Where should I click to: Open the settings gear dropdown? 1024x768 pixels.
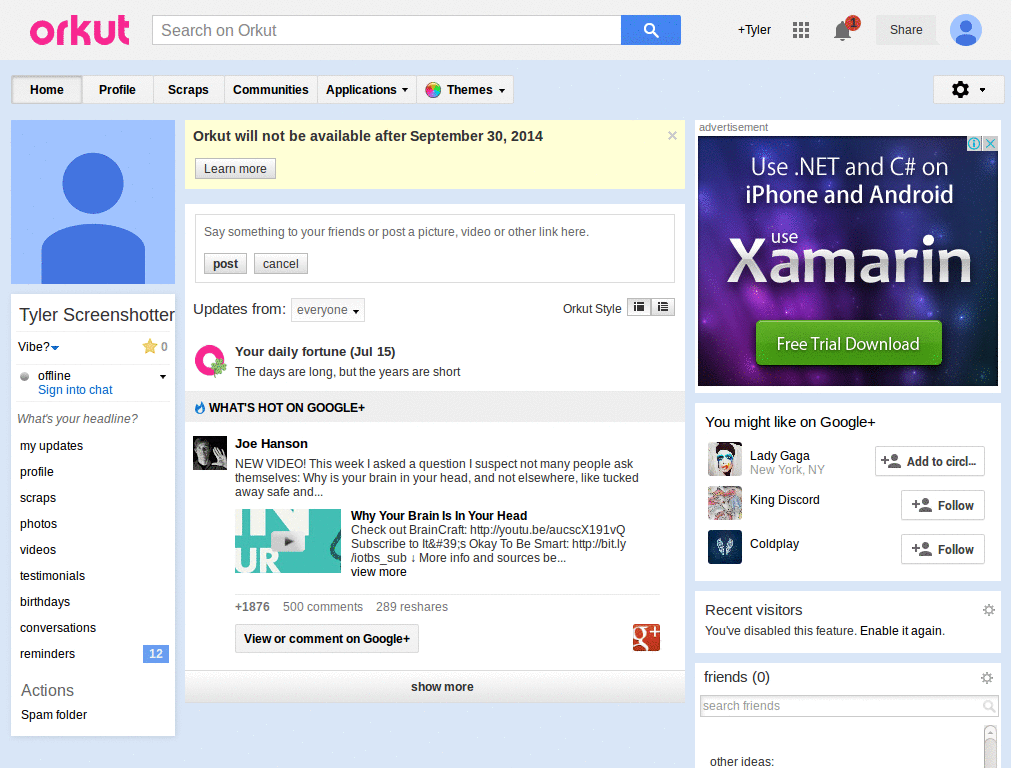[x=968, y=89]
